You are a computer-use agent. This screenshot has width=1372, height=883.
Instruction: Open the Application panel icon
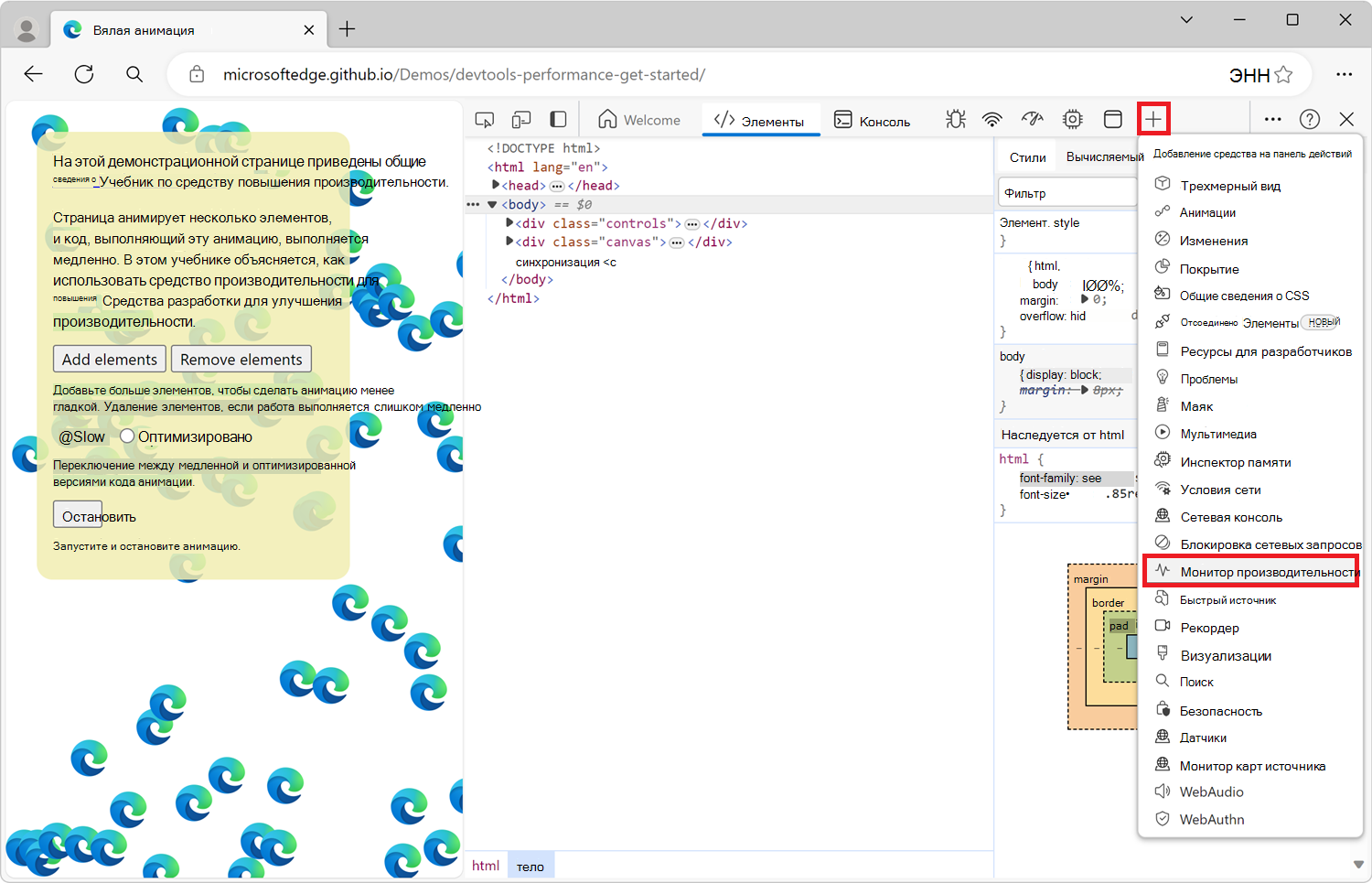point(1113,119)
